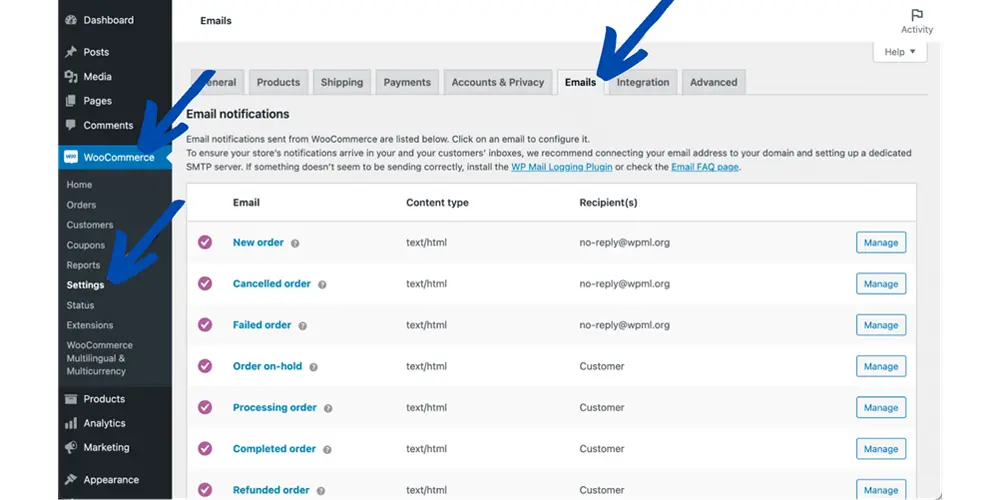The image size is (1000, 500).
Task: Open the Cancelled order email link
Action: click(272, 284)
